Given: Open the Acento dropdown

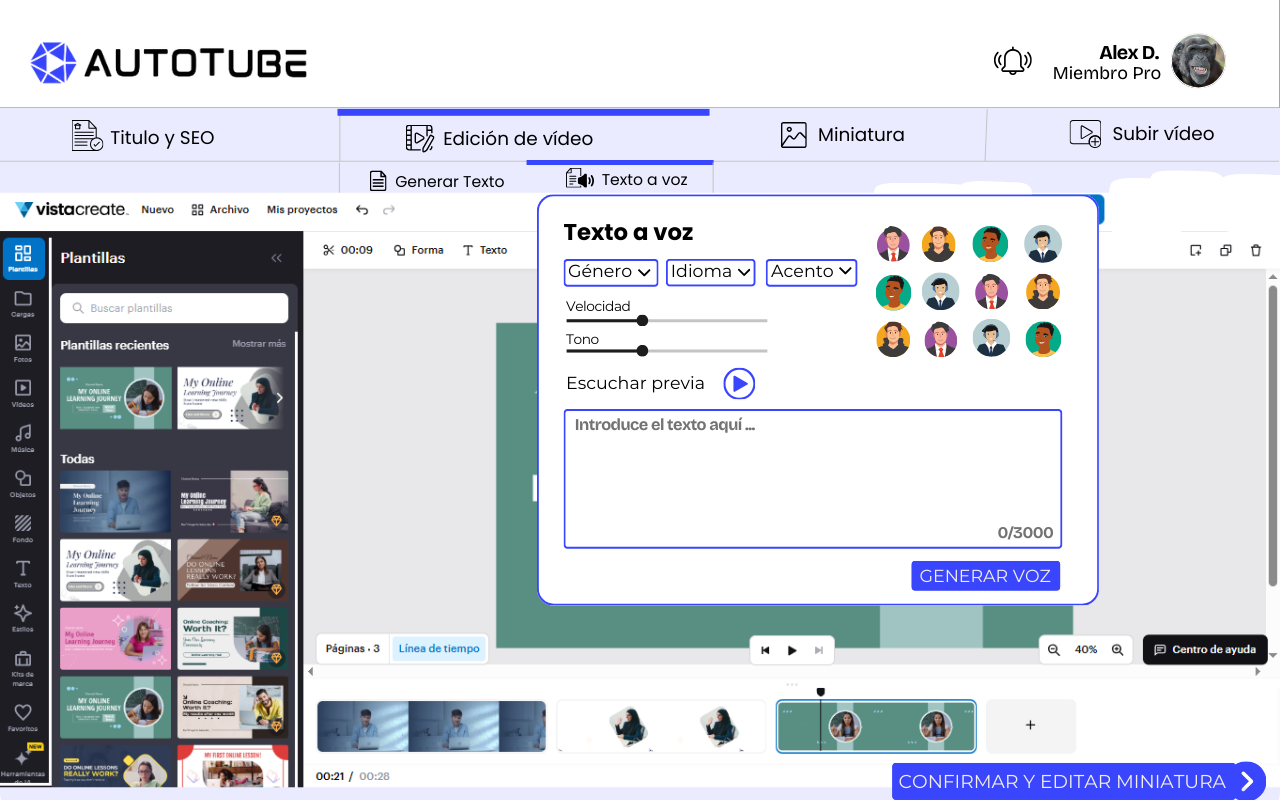Looking at the screenshot, I should click(x=811, y=272).
